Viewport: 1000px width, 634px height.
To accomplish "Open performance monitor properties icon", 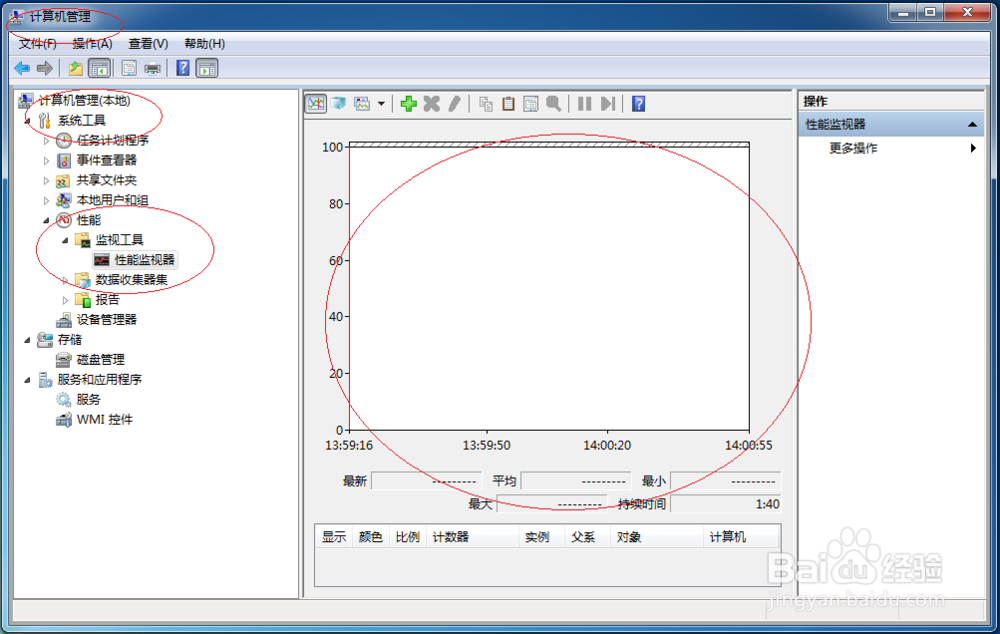I will tap(531, 103).
